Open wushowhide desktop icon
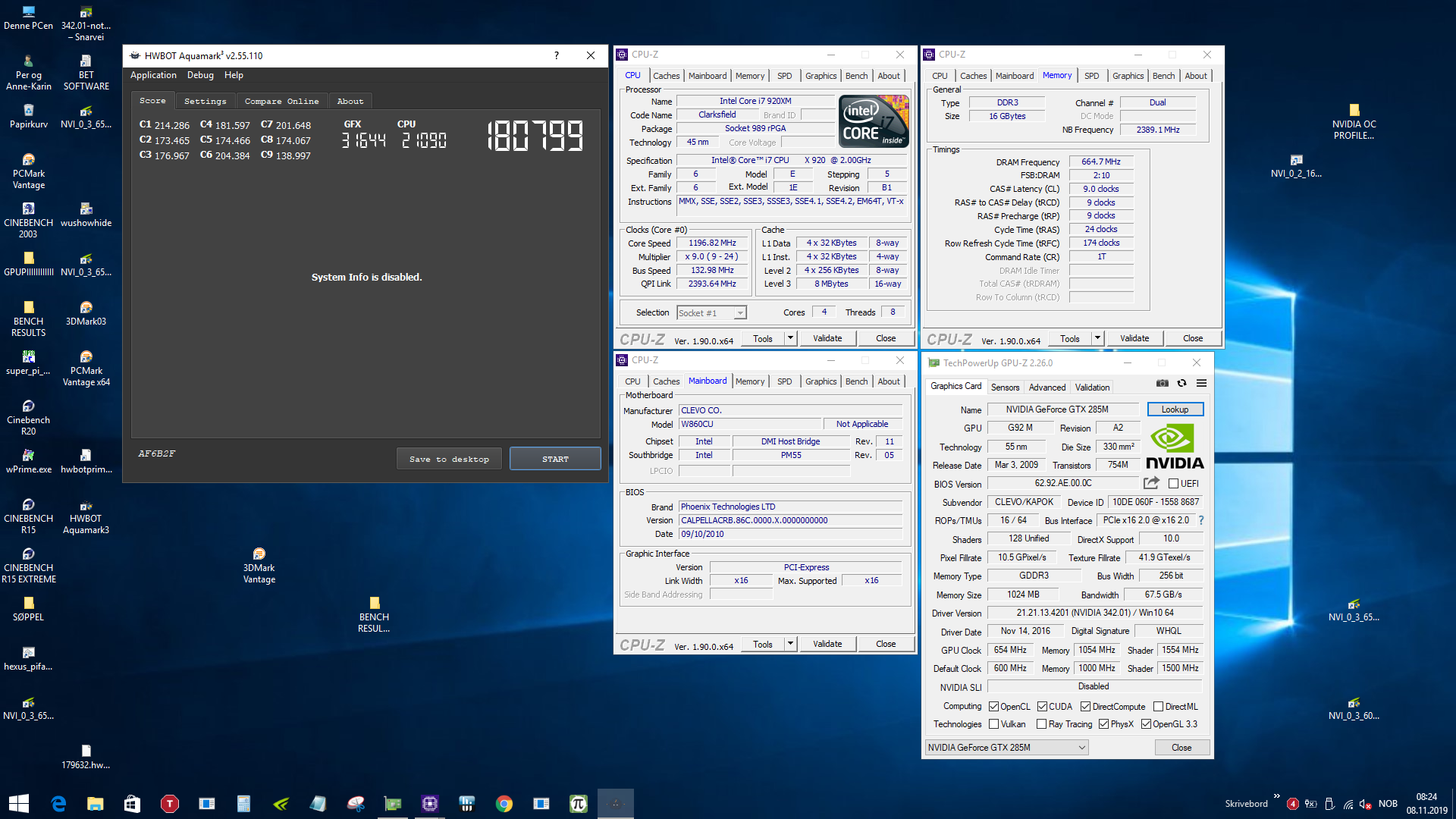Screen dimensions: 1456x819 (86, 215)
